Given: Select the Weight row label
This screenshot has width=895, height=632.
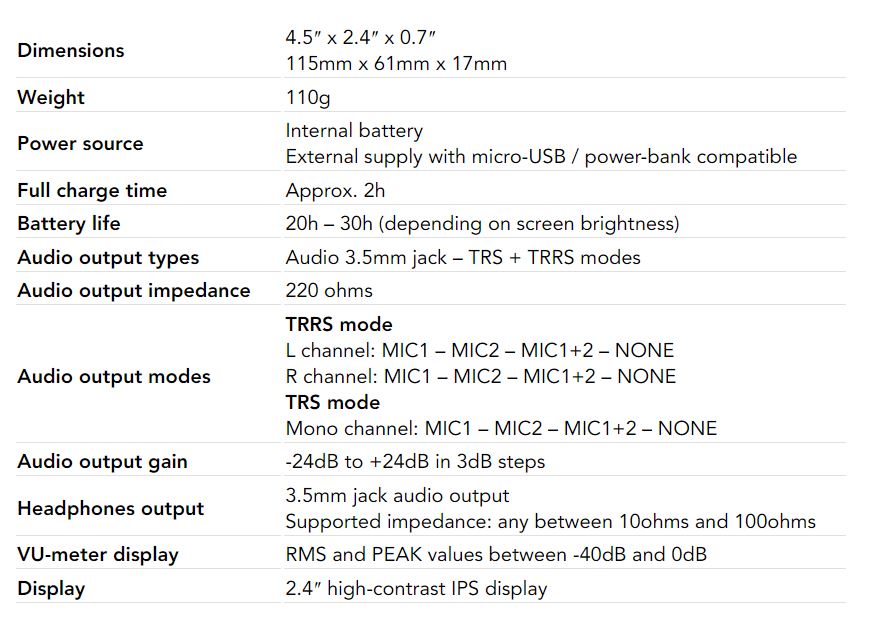Looking at the screenshot, I should coord(51,97).
